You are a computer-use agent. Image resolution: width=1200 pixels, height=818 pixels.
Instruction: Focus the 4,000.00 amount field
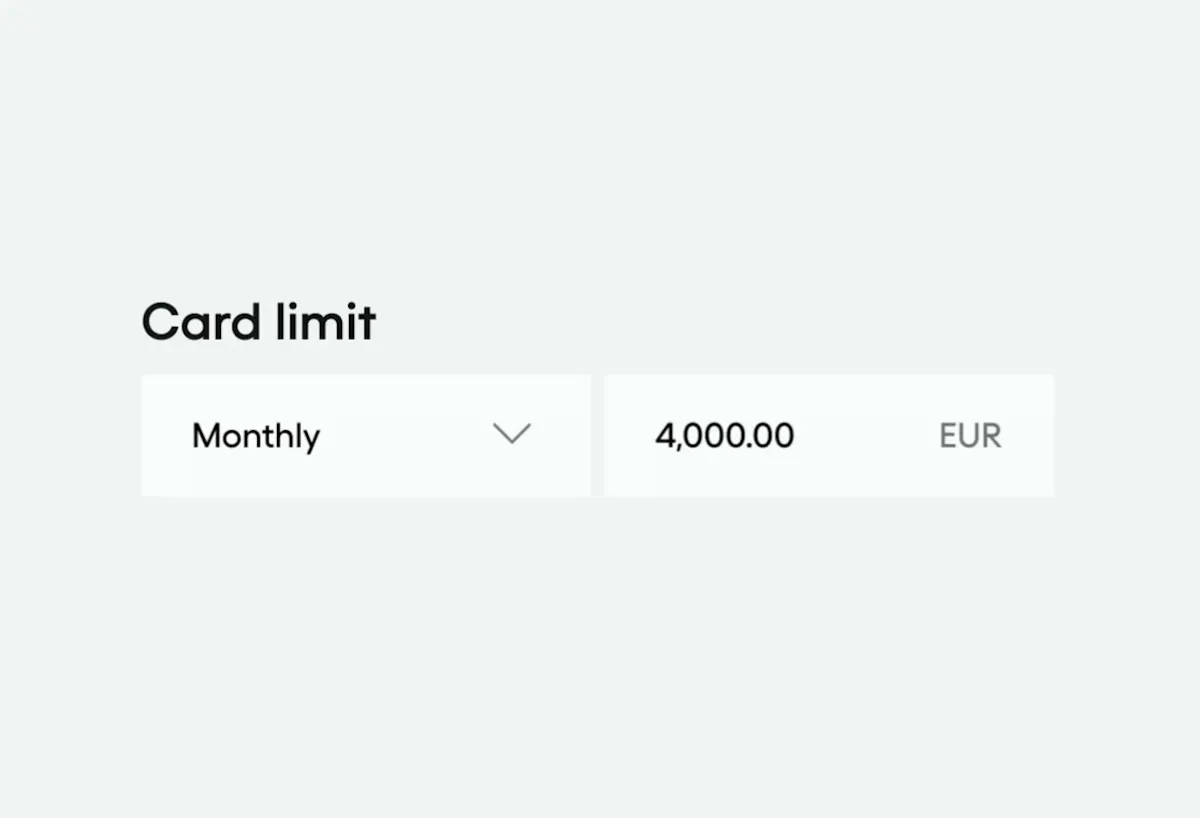coord(829,435)
